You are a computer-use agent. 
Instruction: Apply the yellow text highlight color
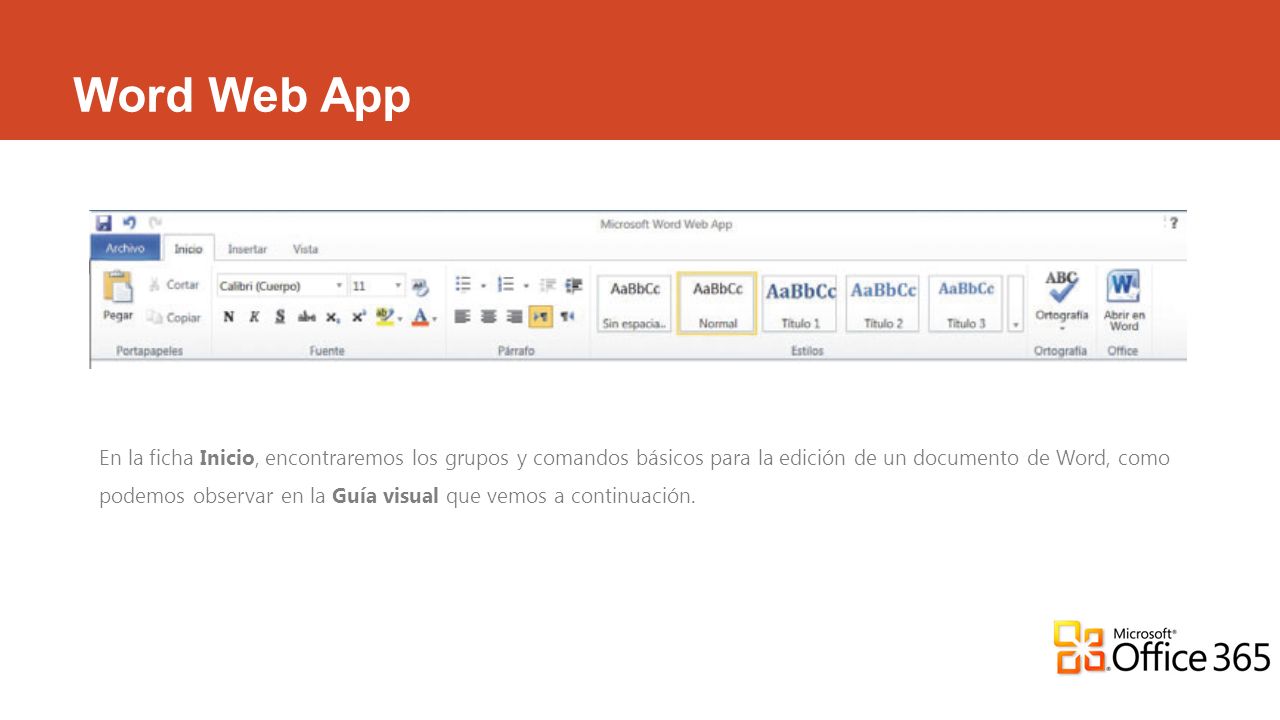click(x=385, y=317)
